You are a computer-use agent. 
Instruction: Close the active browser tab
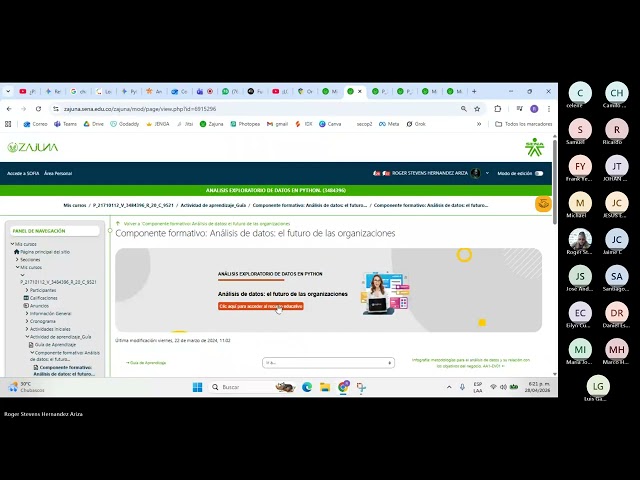point(360,91)
